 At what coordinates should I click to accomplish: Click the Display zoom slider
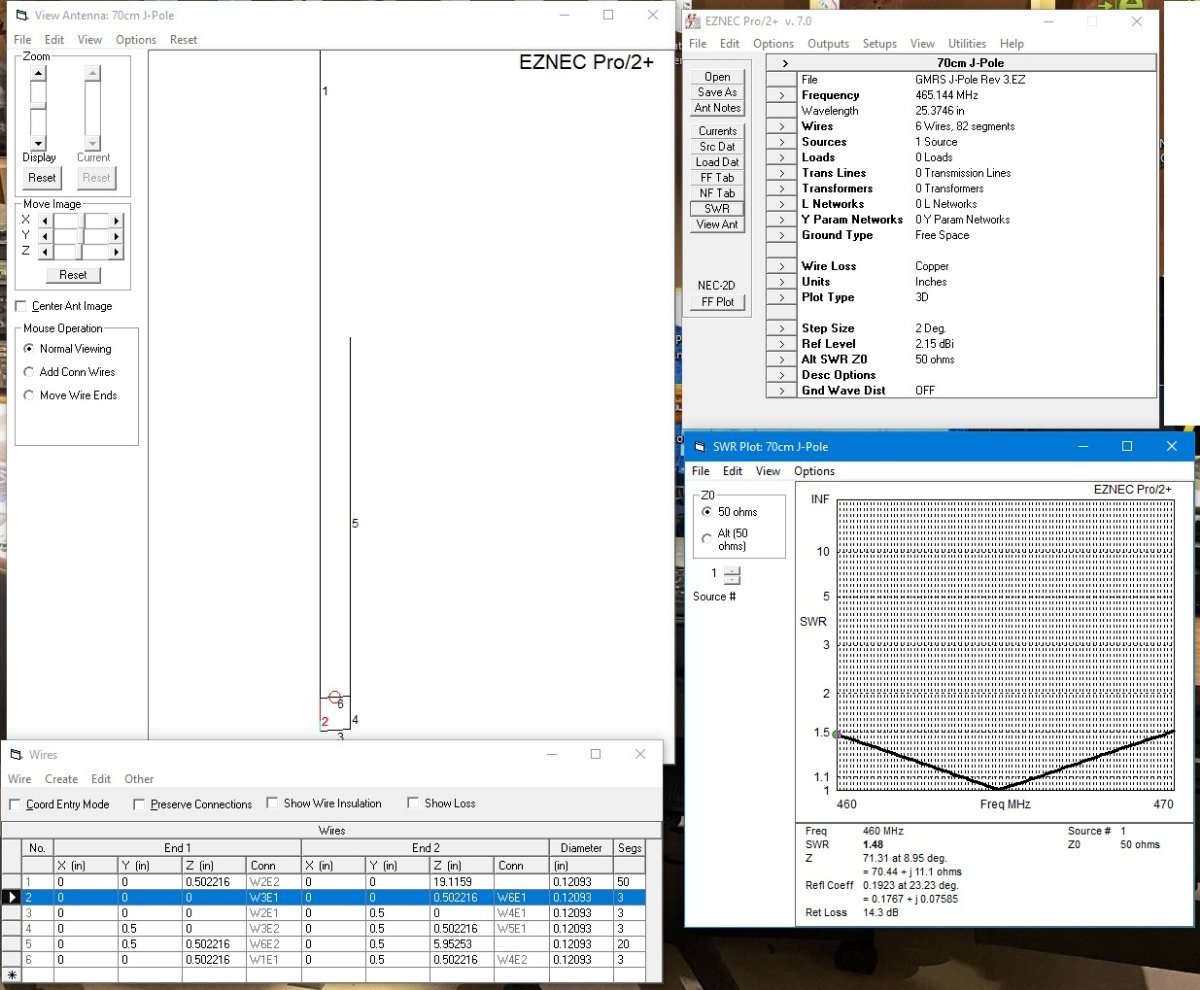38,108
